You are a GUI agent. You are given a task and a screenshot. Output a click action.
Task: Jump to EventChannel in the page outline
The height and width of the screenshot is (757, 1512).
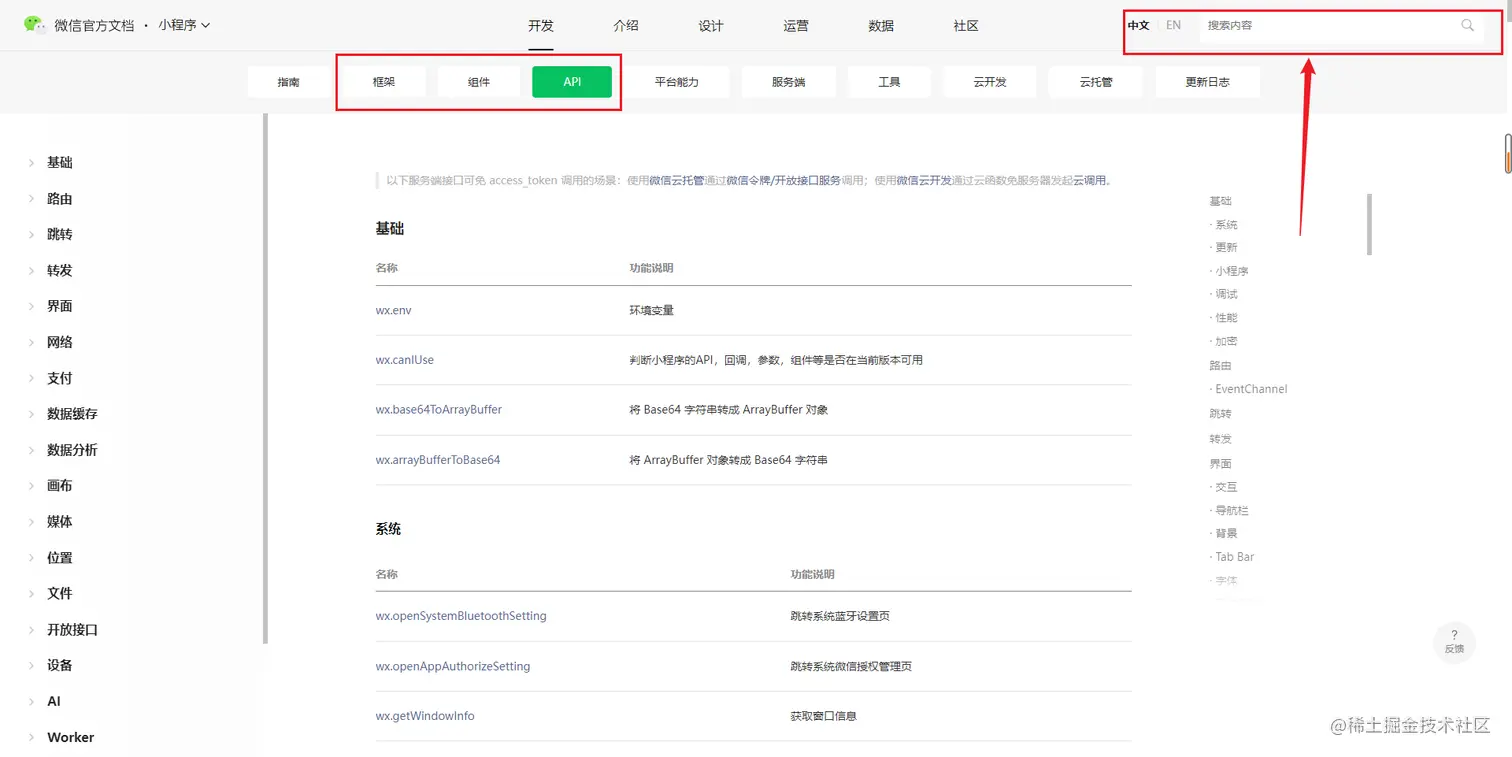[x=1251, y=389]
